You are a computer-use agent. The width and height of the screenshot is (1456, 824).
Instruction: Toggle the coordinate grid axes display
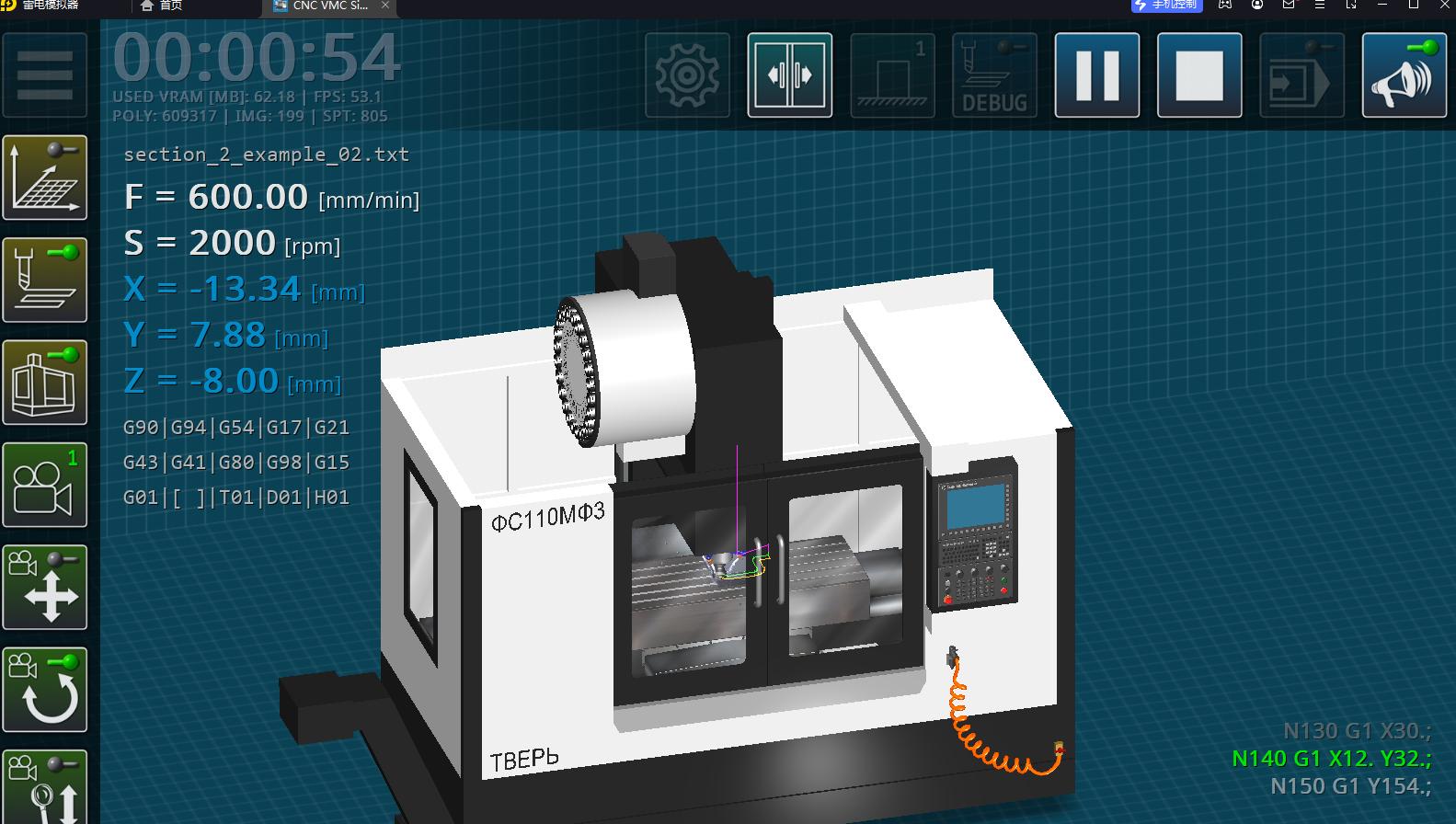(45, 177)
